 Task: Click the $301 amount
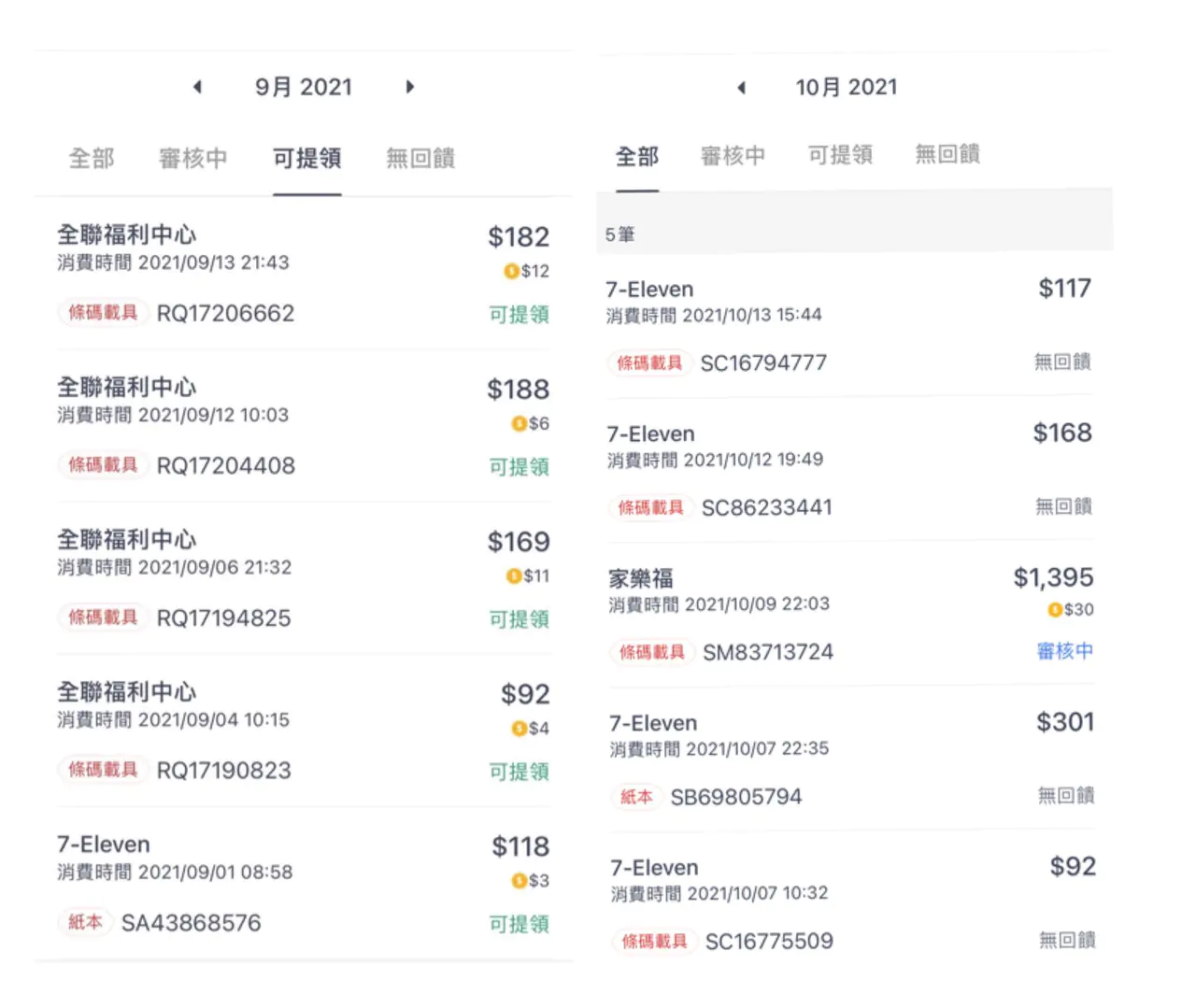click(x=1065, y=722)
